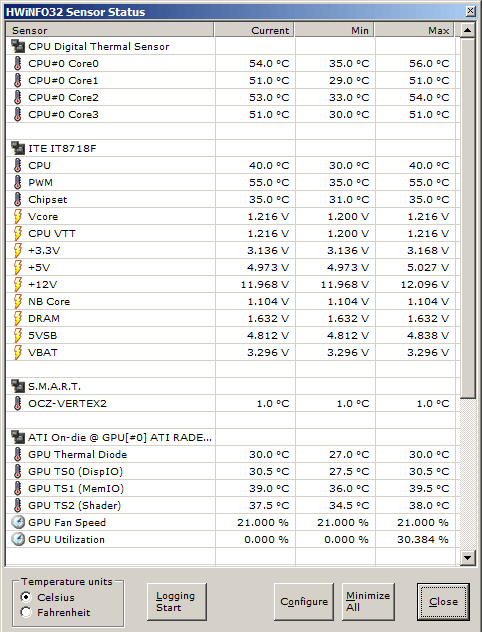Click the OCZ-VERTEX2 sensor name
This screenshot has height=632, width=482.
click(x=67, y=403)
